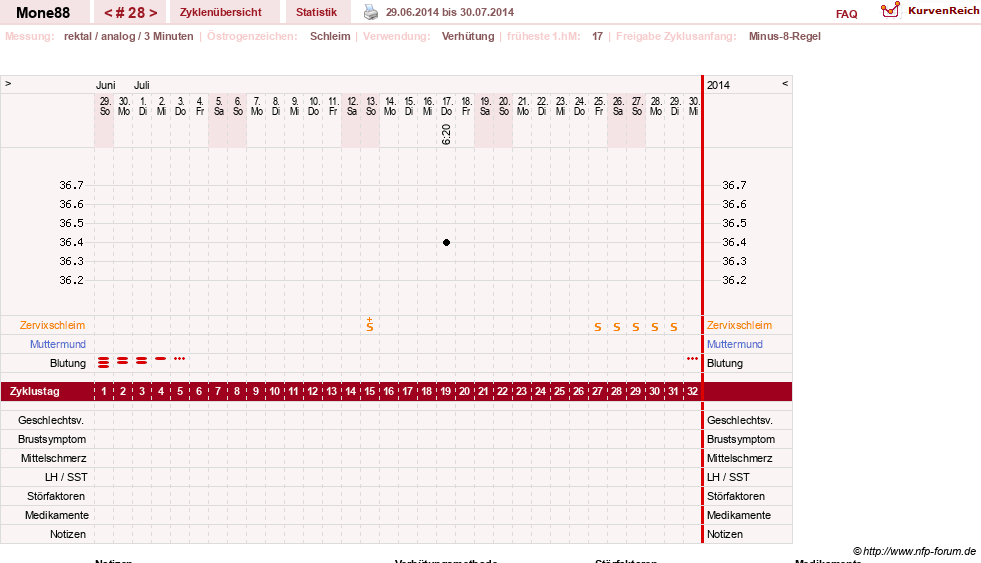Image resolution: width=981 pixels, height=563 pixels.
Task: Click the spotting dots on cycle day 32
Action: [x=692, y=358]
